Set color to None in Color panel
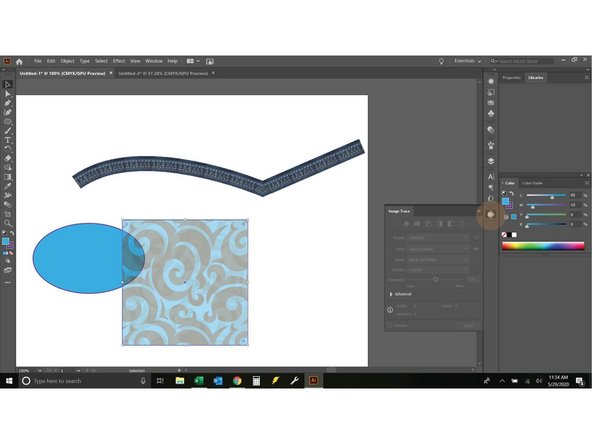Image resolution: width=592 pixels, height=444 pixels. coord(504,235)
